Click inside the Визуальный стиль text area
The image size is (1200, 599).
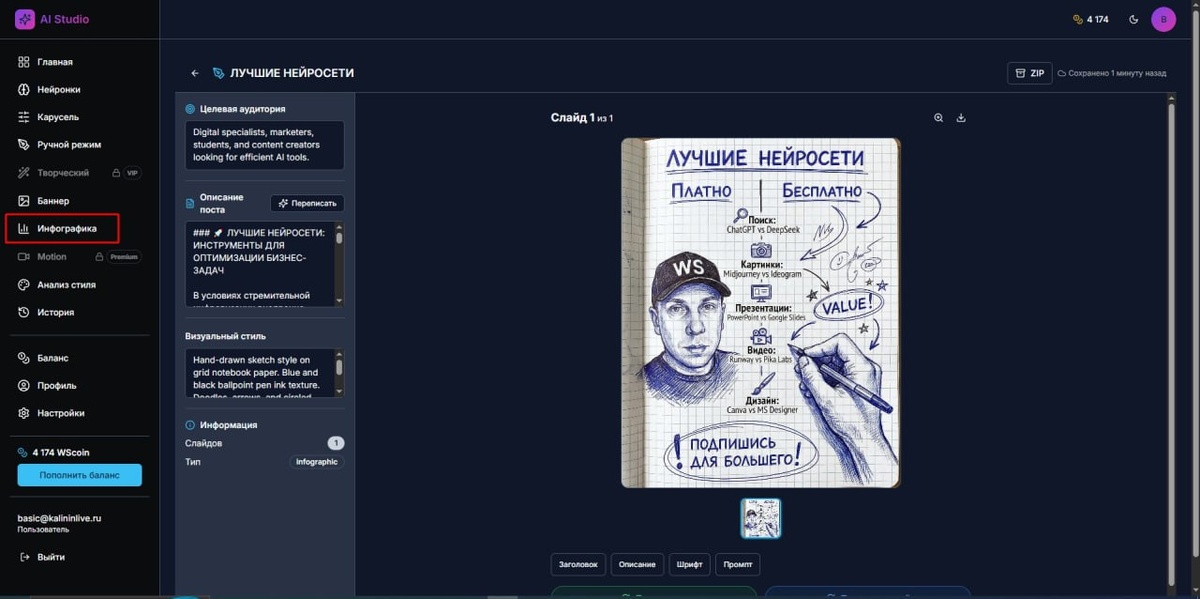click(260, 374)
